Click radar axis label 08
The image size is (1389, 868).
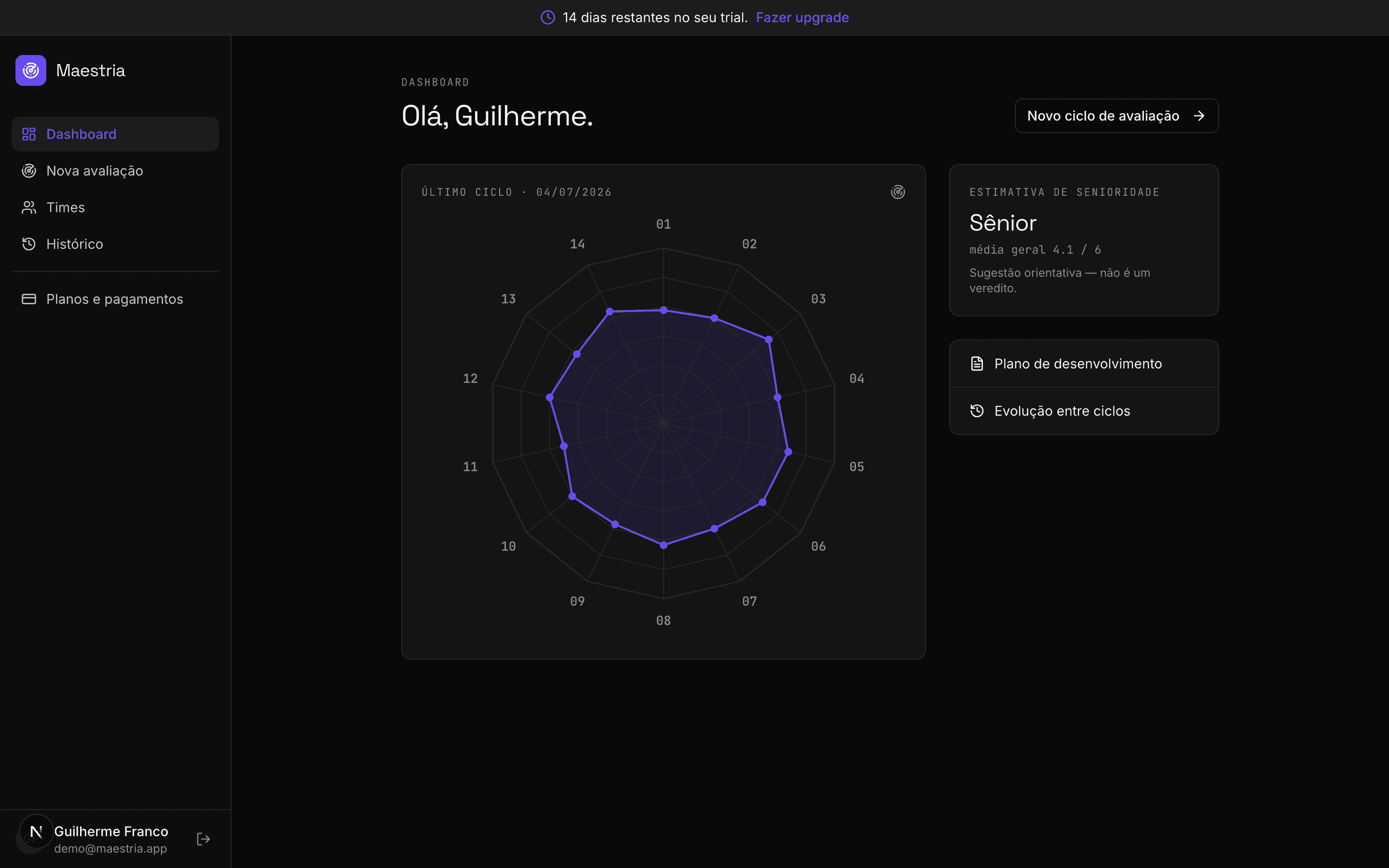pos(664,621)
